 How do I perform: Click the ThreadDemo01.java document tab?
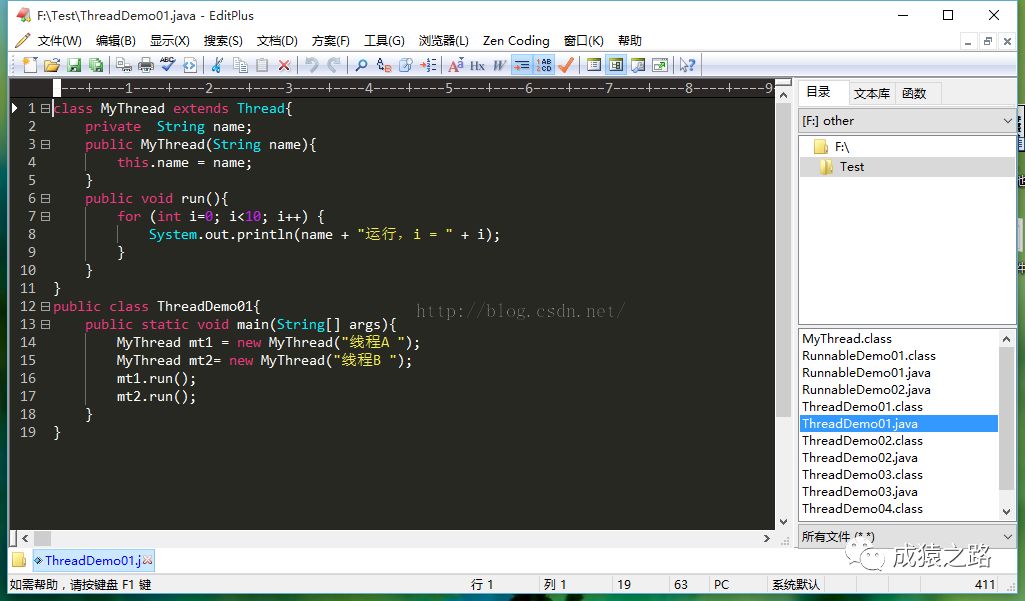93,560
